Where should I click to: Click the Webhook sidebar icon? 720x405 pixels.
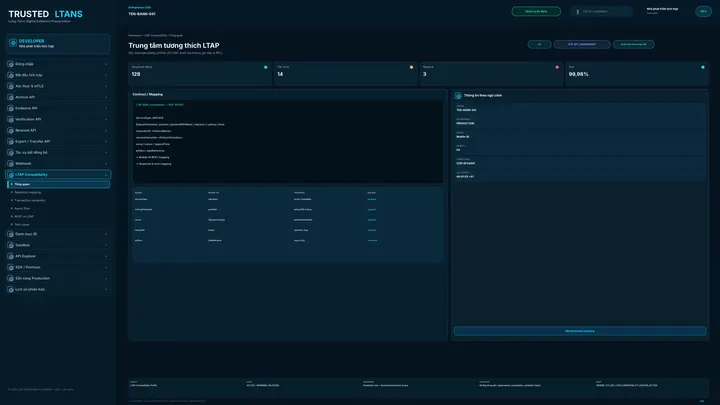11,163
